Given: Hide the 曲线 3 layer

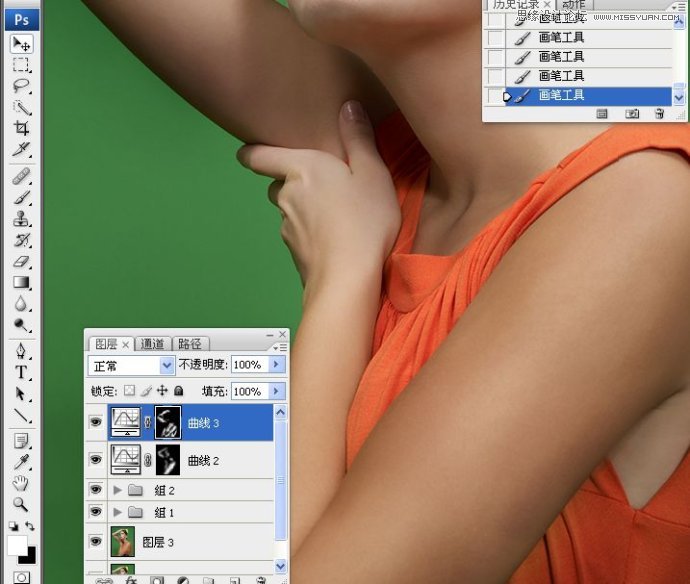Looking at the screenshot, I should [x=95, y=422].
